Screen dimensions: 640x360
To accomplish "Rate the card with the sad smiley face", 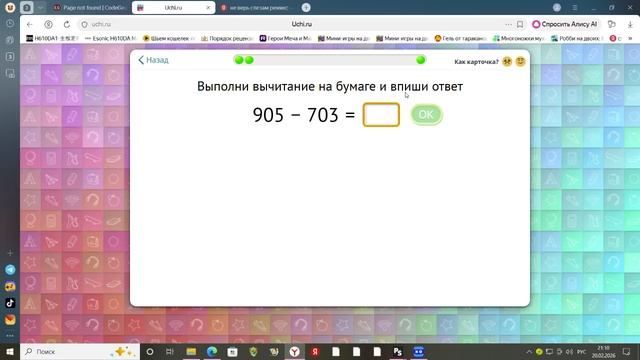I will (x=507, y=62).
